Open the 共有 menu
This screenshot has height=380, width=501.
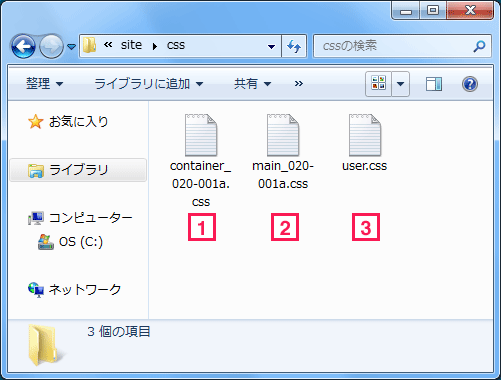coord(252,83)
